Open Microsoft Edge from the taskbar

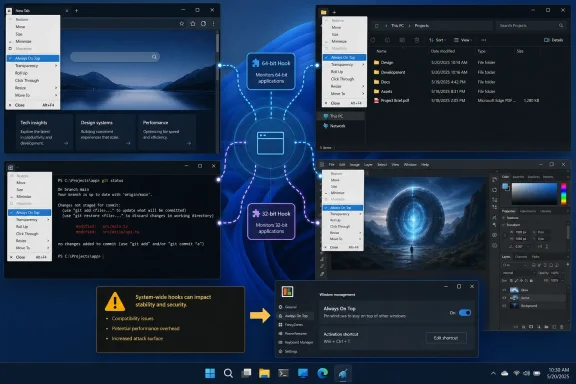(323, 373)
